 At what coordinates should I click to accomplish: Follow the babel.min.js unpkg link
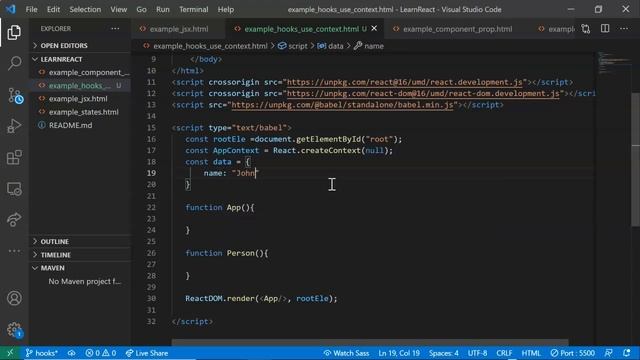click(x=342, y=105)
